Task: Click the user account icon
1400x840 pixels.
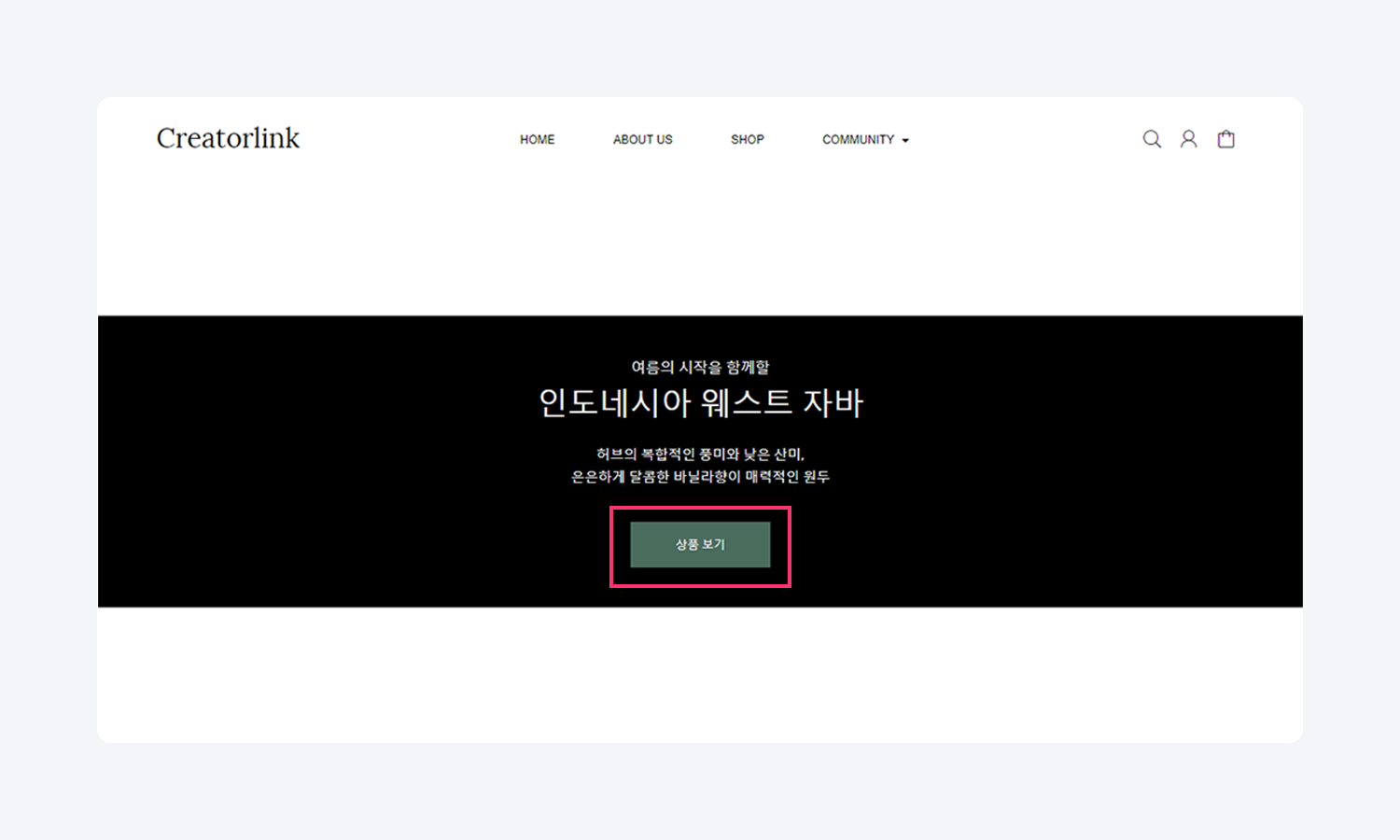Action: [x=1188, y=139]
